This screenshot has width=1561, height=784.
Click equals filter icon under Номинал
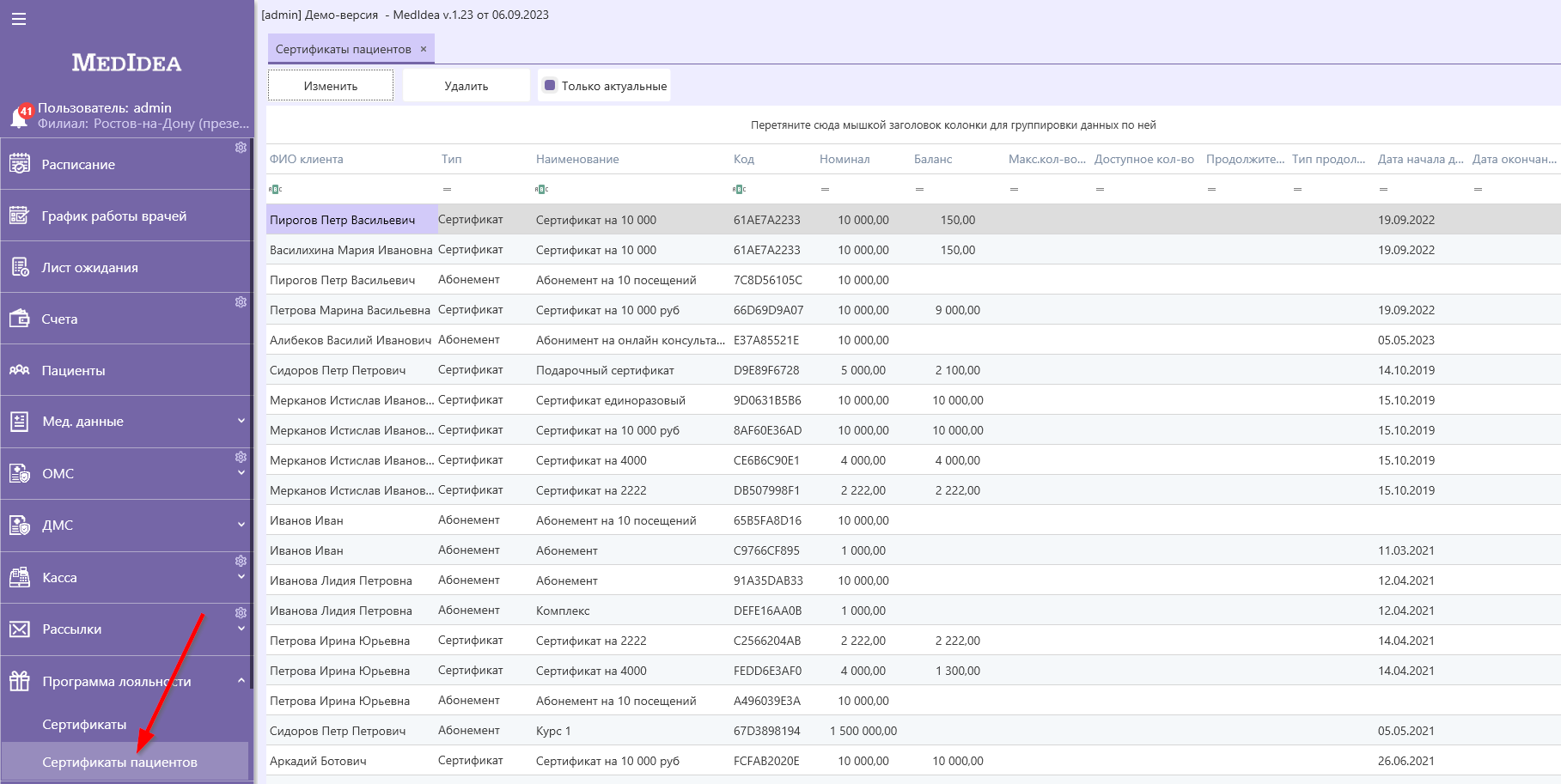825,189
